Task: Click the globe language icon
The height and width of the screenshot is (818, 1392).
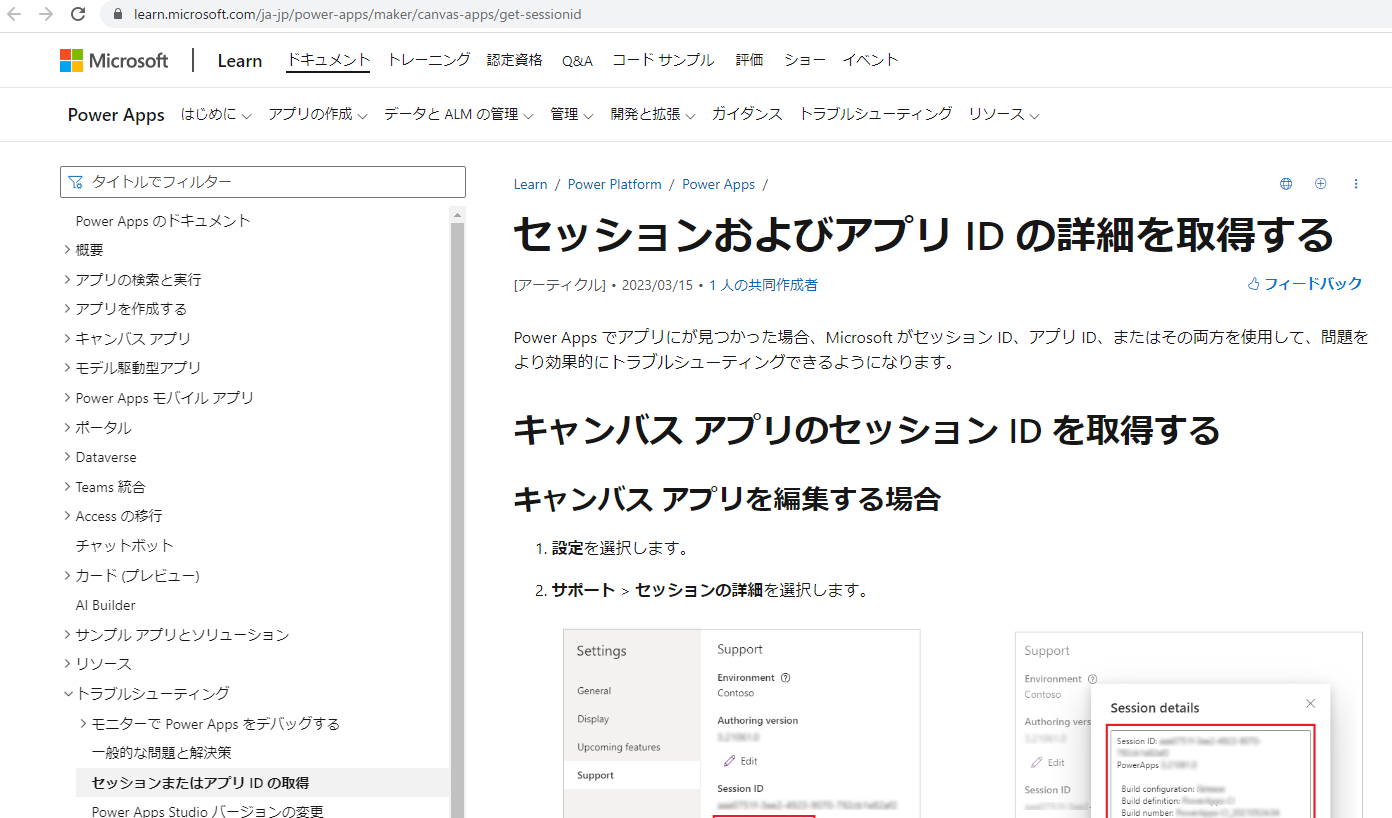Action: (1286, 184)
